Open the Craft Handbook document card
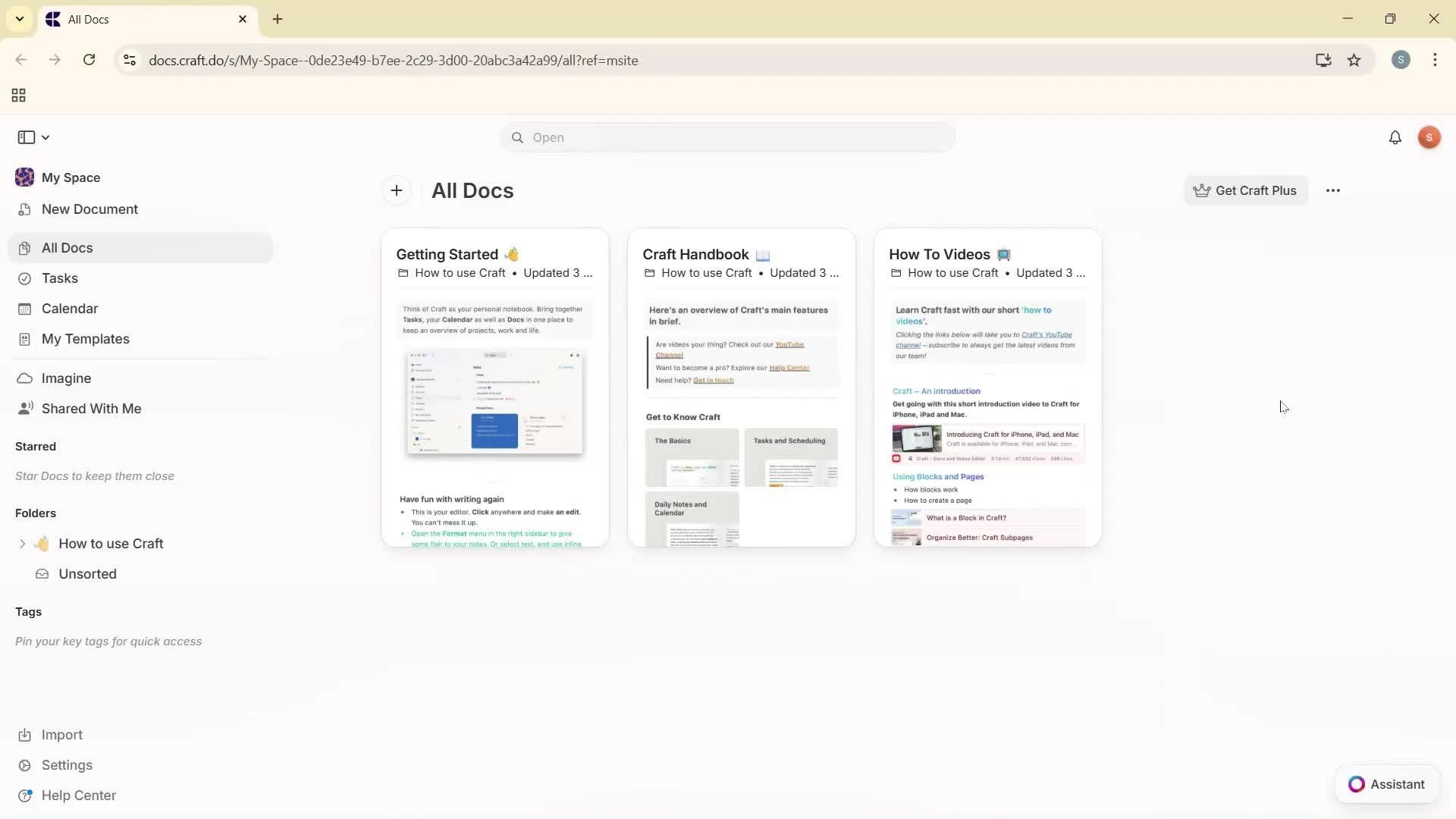The height and width of the screenshot is (819, 1456). tap(741, 387)
